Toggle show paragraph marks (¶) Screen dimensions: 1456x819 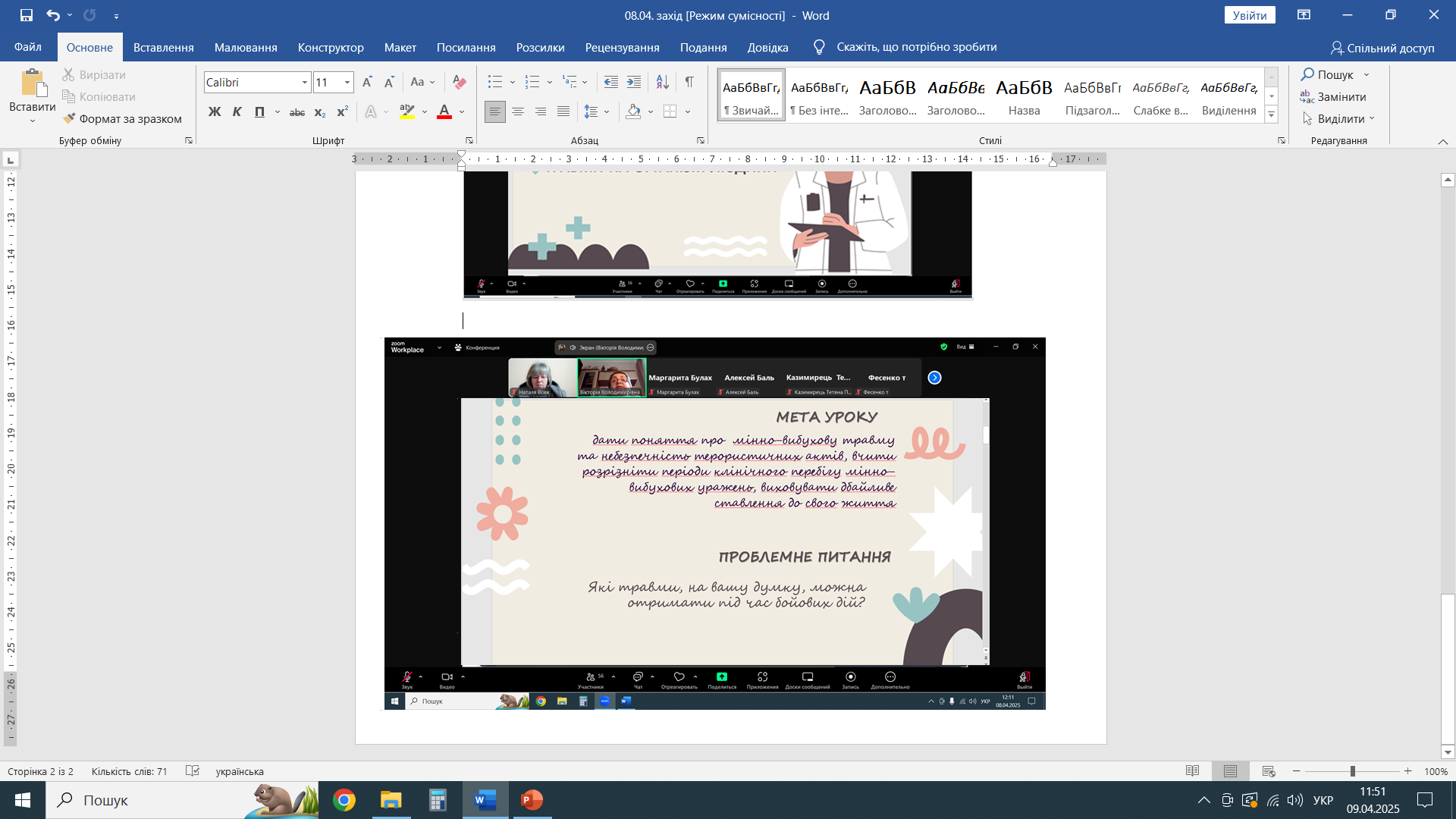coord(689,82)
